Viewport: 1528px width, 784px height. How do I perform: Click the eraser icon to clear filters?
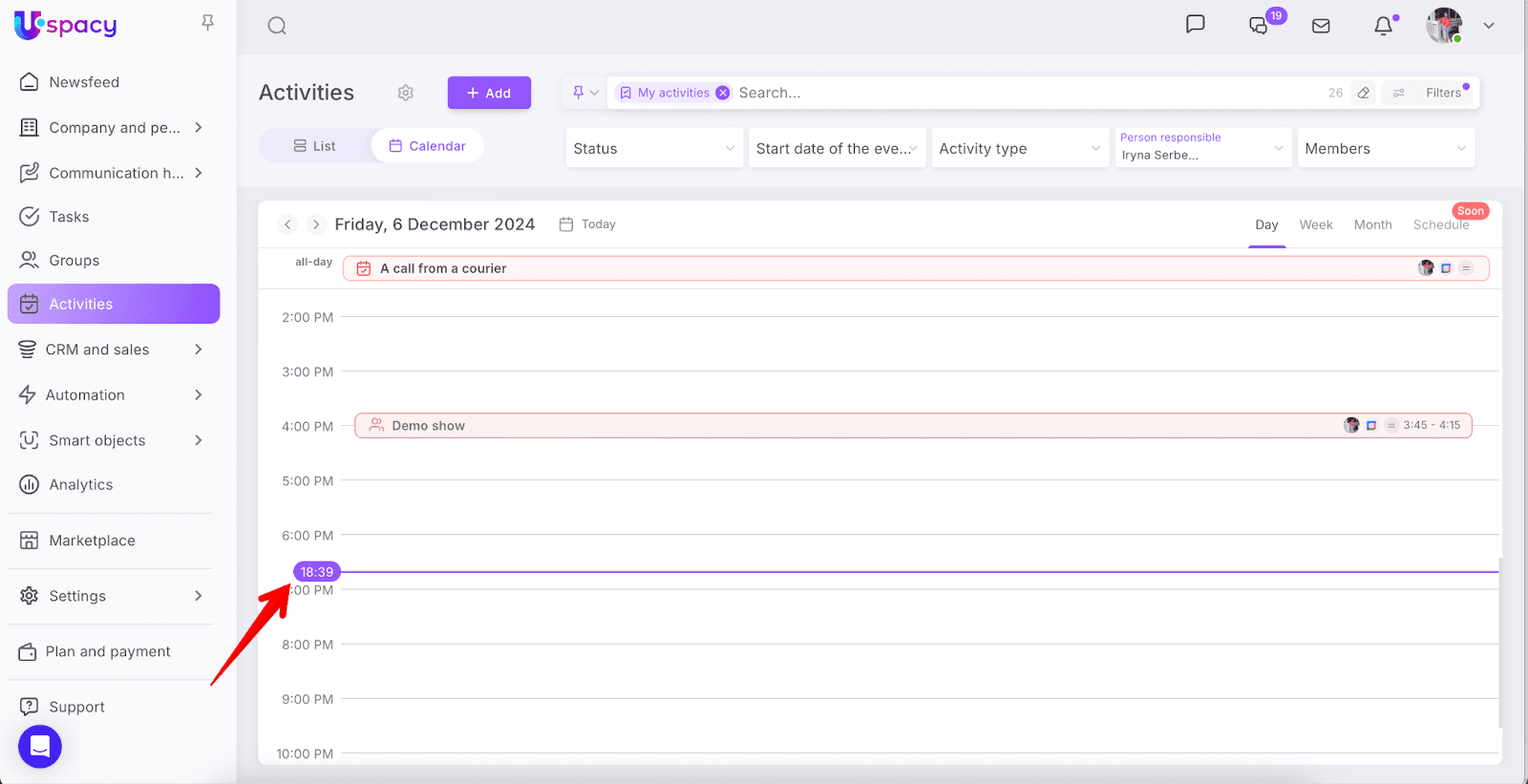pos(1364,93)
